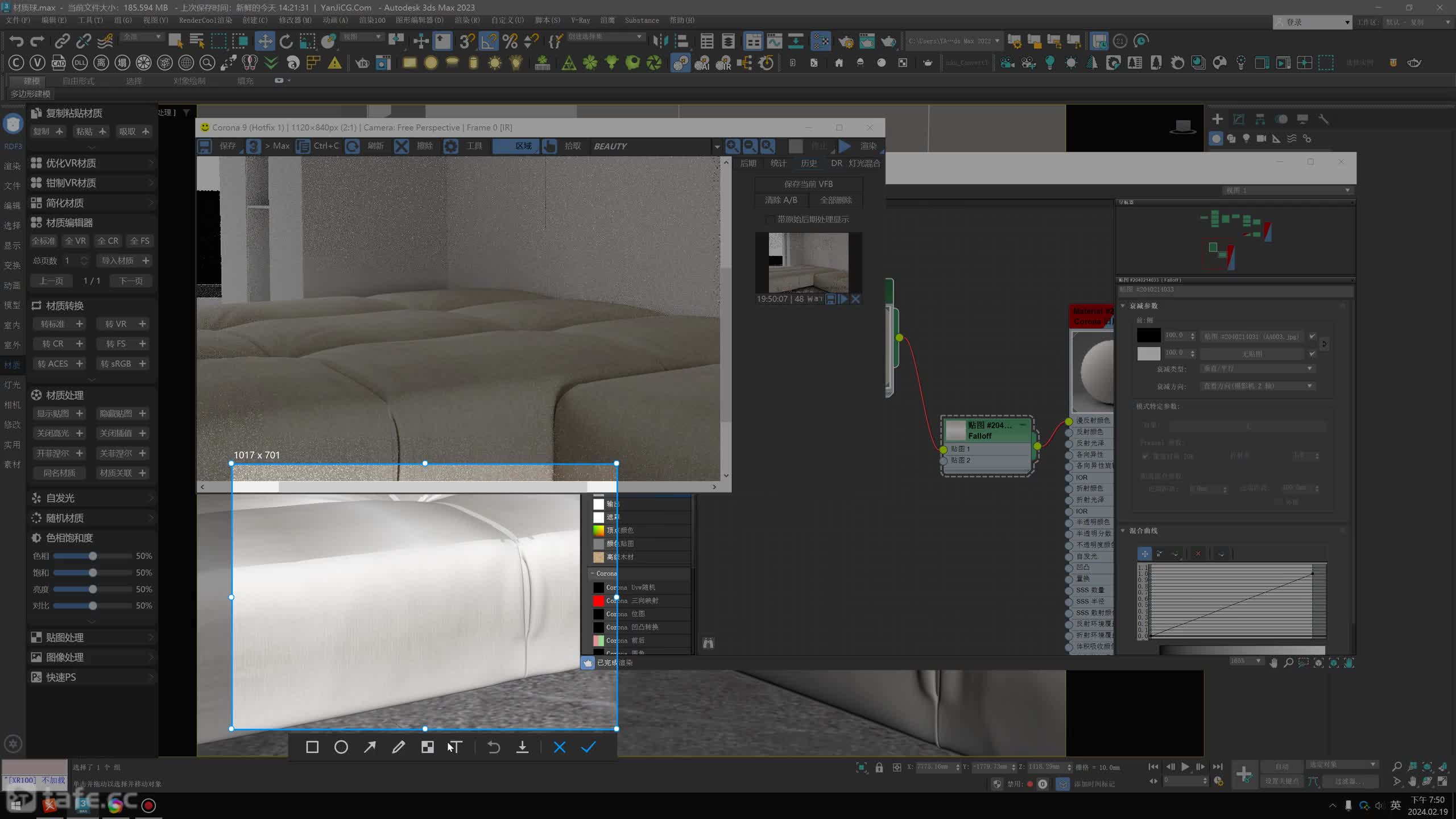The image size is (1456, 819).
Task: Switch to the 后期 tab in Corona VFB
Action: click(748, 163)
